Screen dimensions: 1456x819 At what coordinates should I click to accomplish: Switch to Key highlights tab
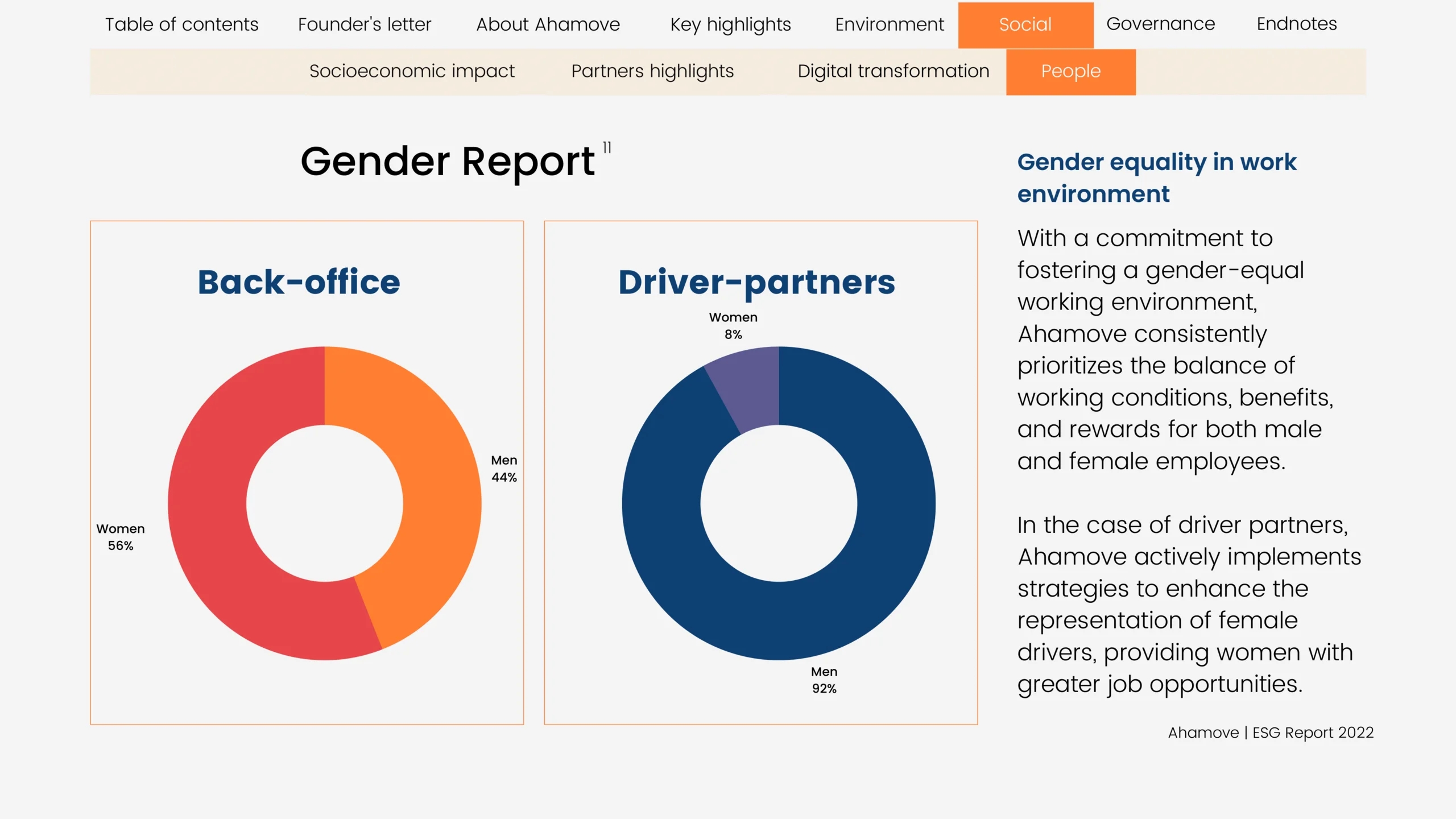730,24
